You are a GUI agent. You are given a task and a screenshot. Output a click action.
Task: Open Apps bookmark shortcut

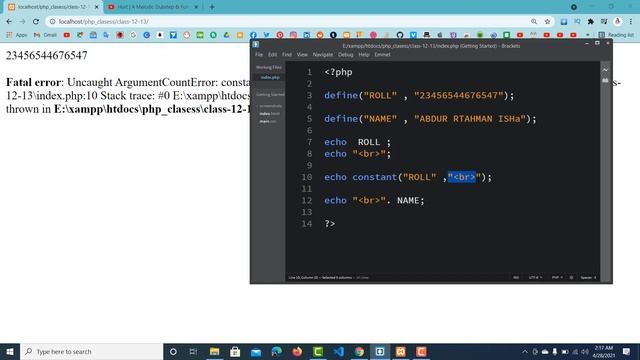tap(17, 35)
